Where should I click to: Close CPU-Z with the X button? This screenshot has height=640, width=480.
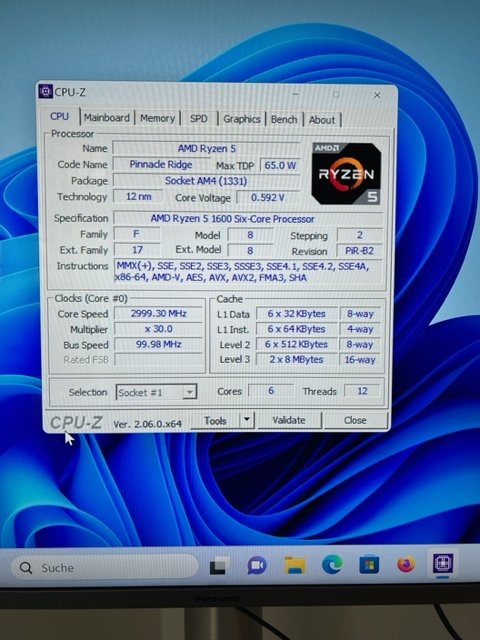tap(377, 95)
